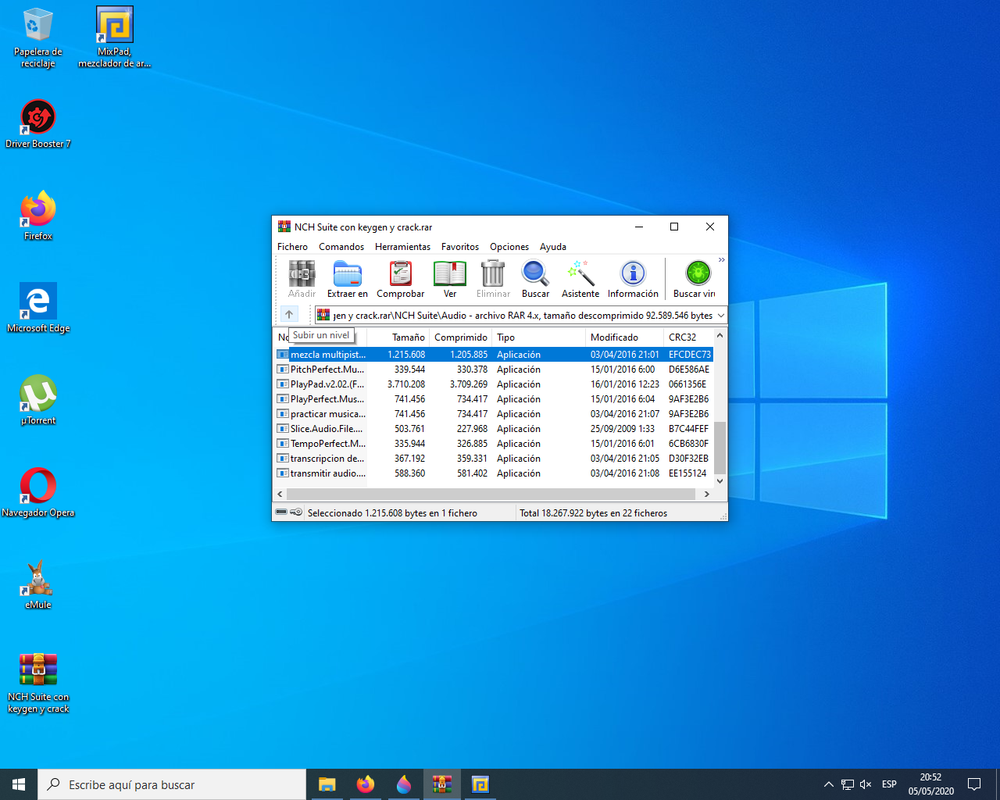Show hidden tray icons chevron
The height and width of the screenshot is (800, 1000).
[x=828, y=784]
